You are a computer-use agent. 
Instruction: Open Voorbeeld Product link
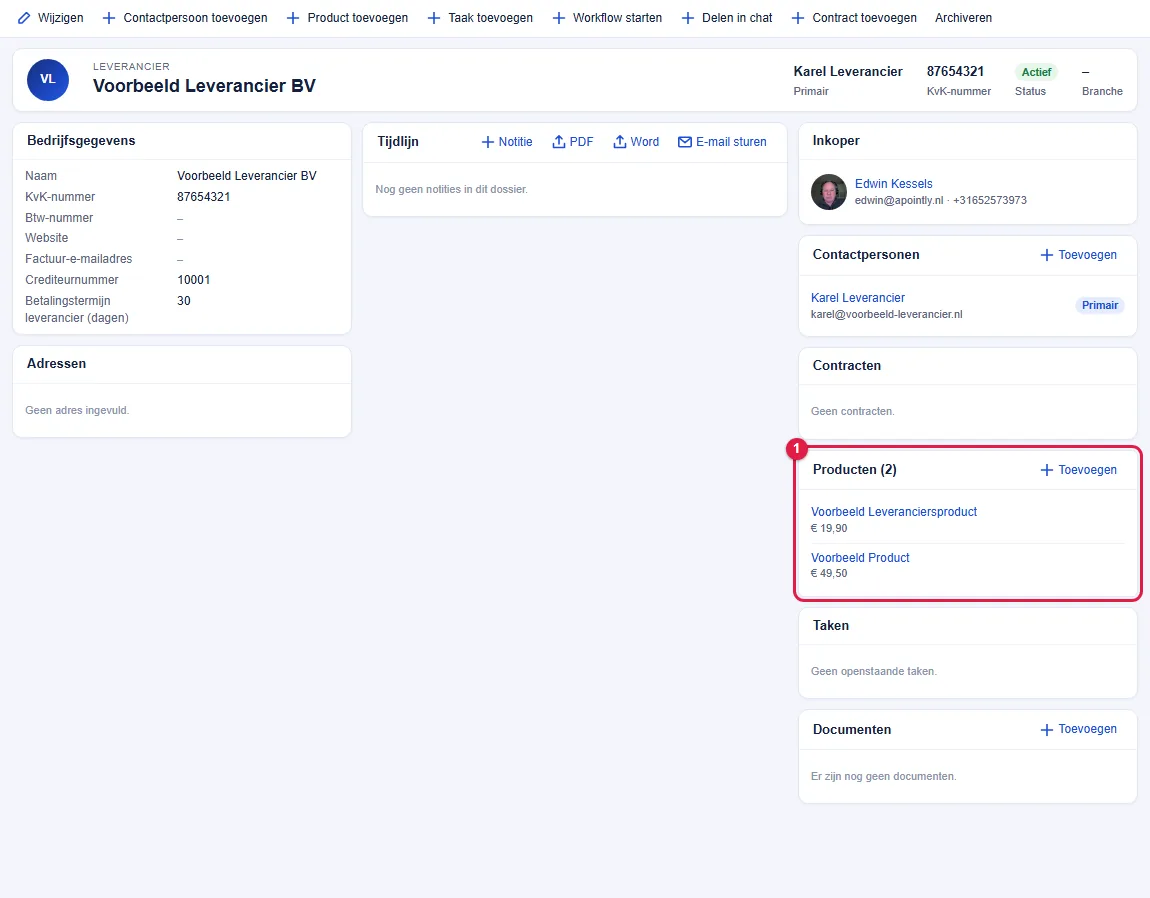pyautogui.click(x=860, y=558)
